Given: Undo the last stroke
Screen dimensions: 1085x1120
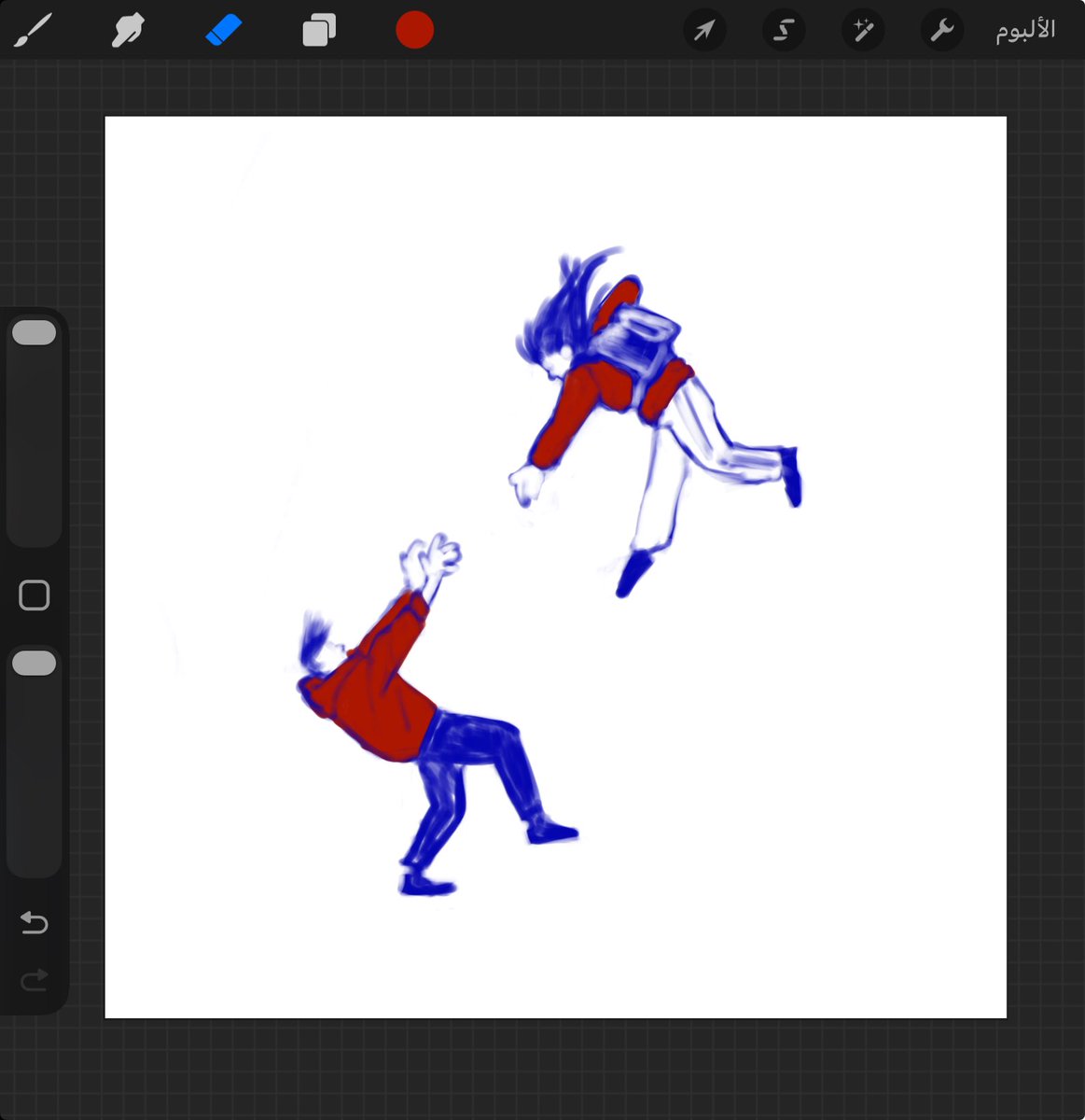Looking at the screenshot, I should click(35, 923).
